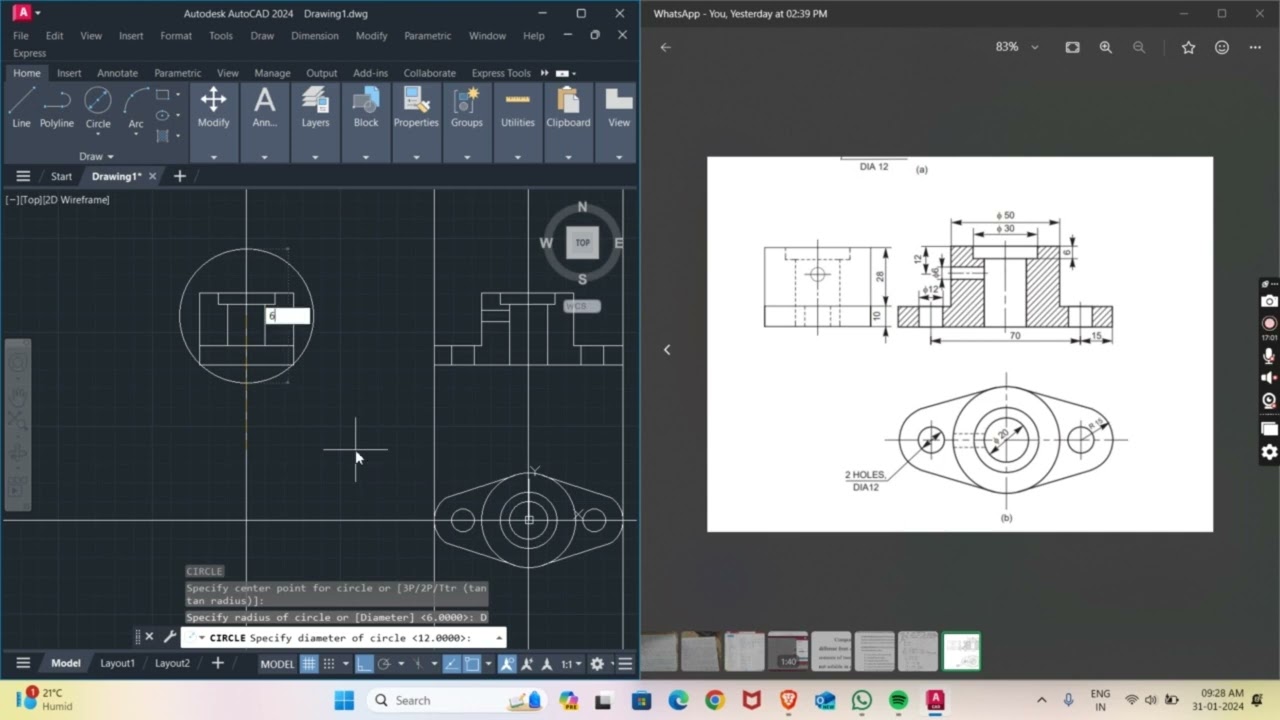Open annotation scale 1:1 dropdown
This screenshot has width=1280, height=720.
(572, 664)
